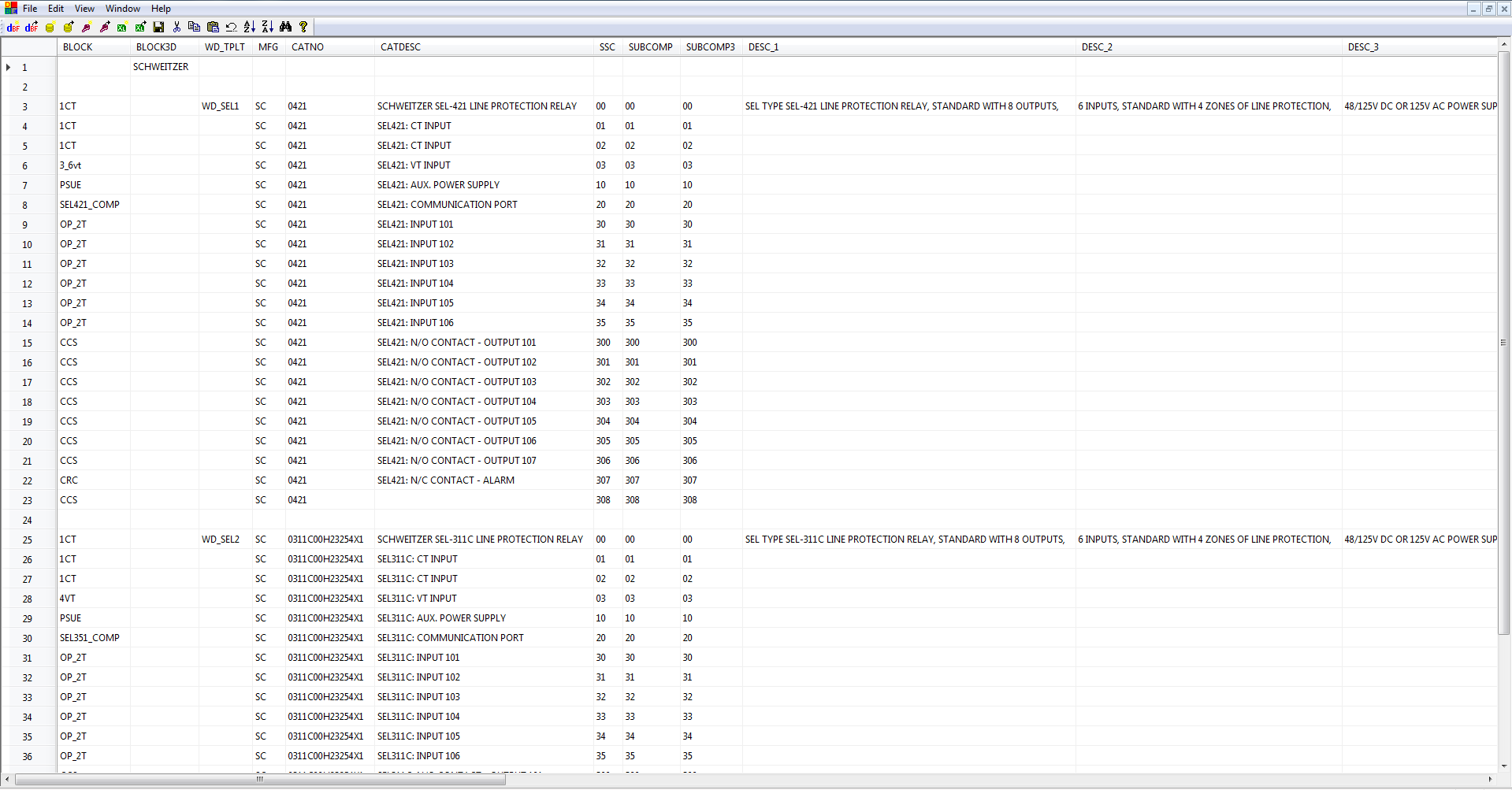The image size is (1512, 790).
Task: Click the scroll down arrow
Action: click(x=1503, y=766)
